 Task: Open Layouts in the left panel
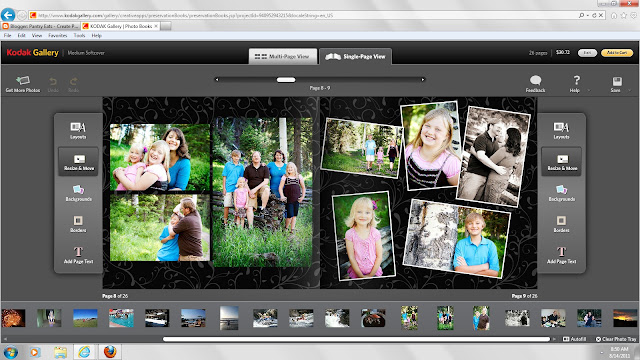[78, 130]
